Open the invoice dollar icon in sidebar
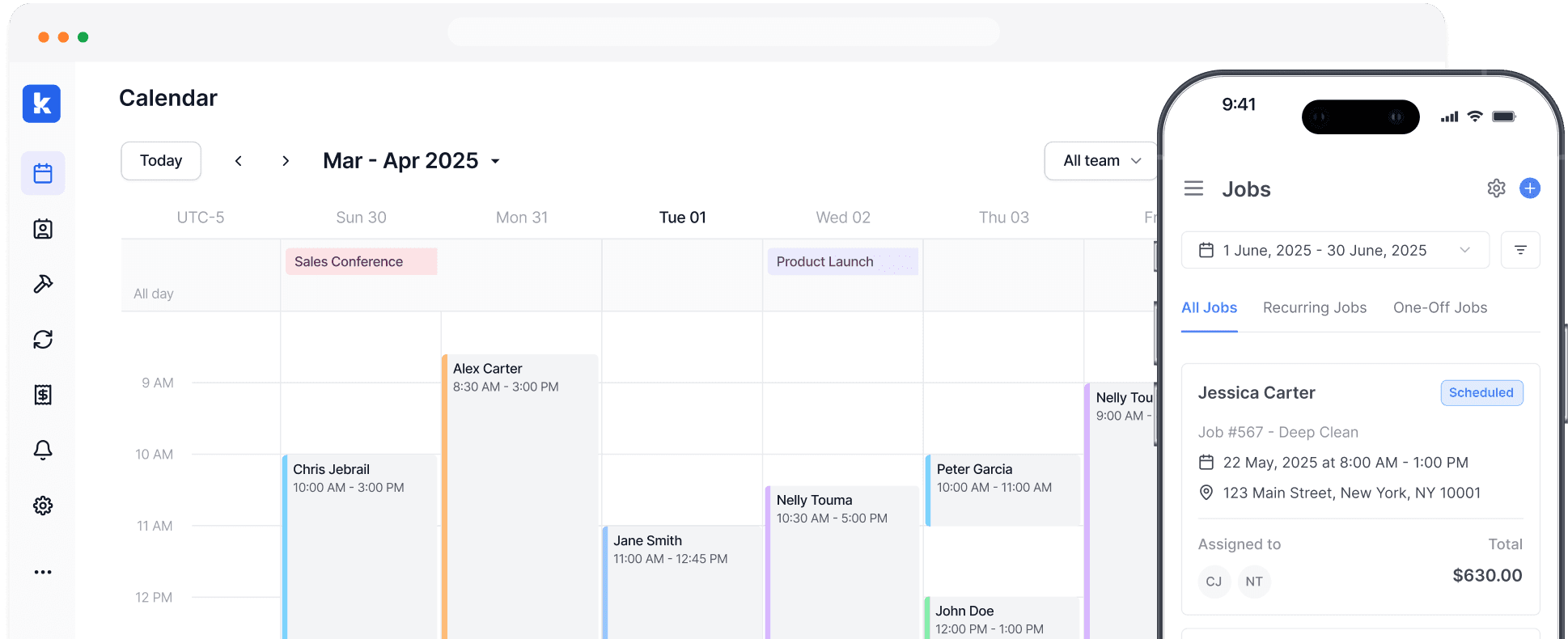This screenshot has width=1568, height=639. pos(43,395)
